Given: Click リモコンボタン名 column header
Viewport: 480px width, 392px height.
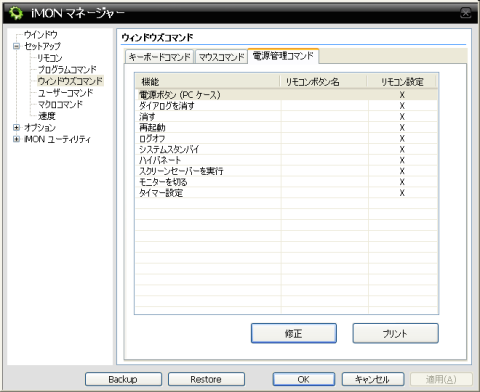Looking at the screenshot, I should 323,81.
